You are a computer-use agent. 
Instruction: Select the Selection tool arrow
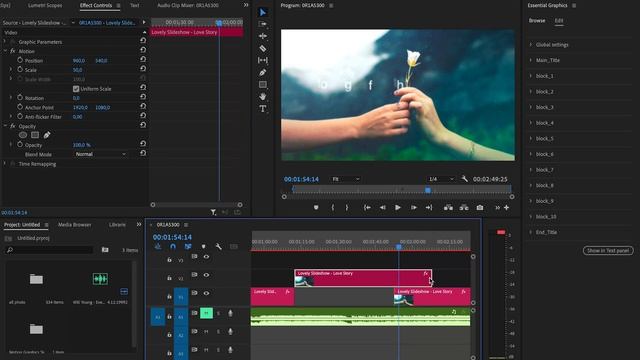click(x=262, y=12)
